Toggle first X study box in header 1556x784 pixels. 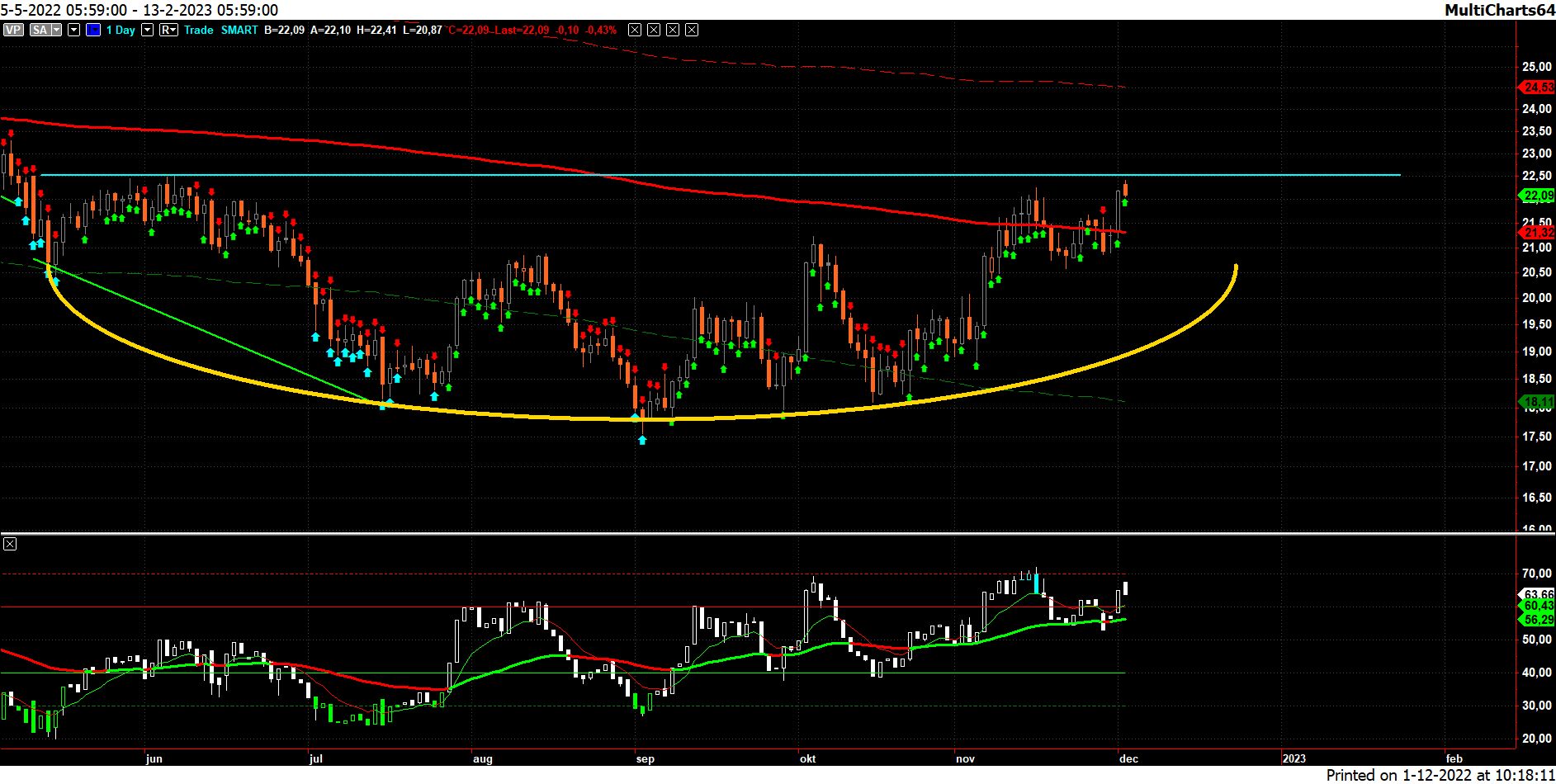[634, 30]
